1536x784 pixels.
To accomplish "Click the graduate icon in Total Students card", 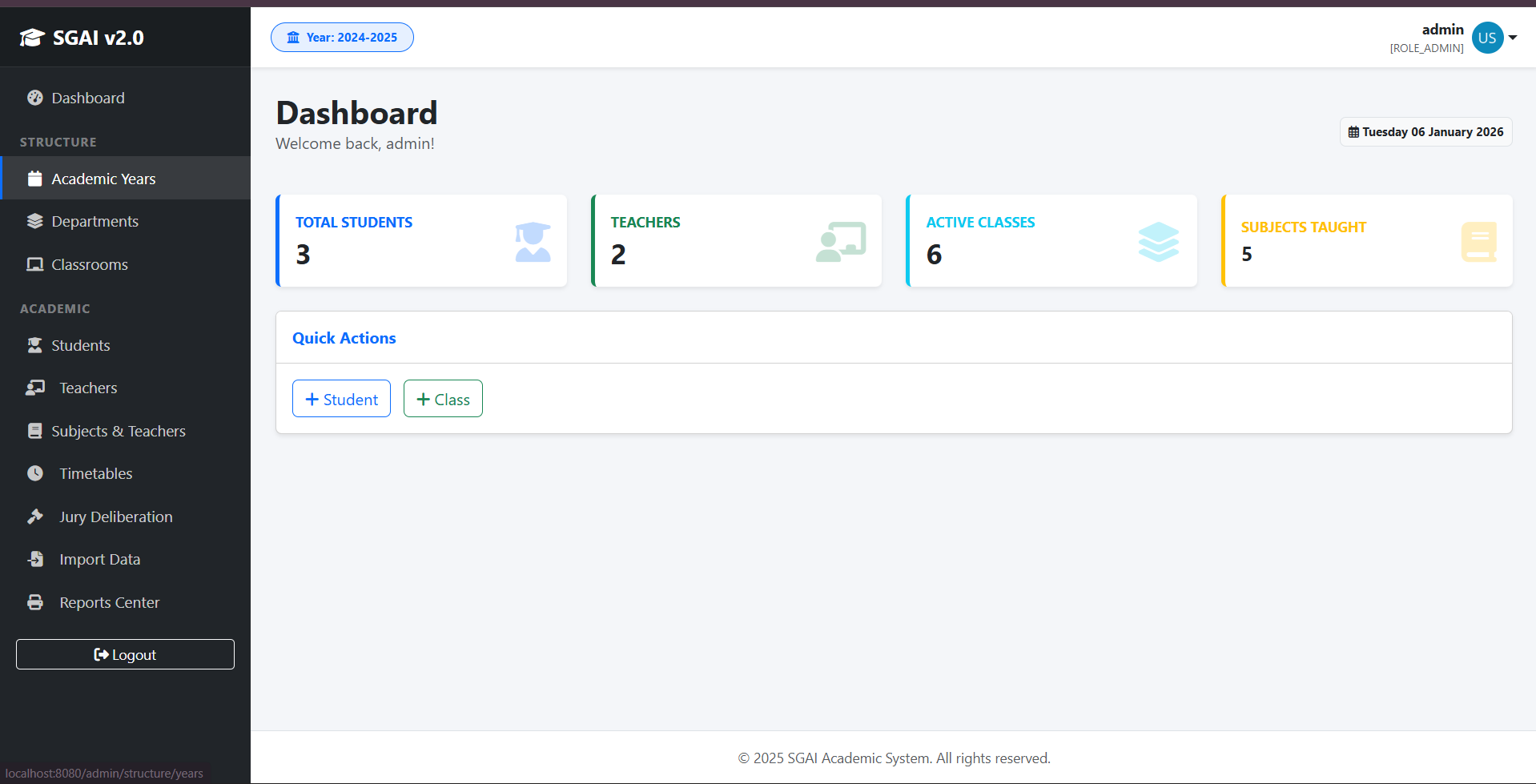I will (533, 242).
